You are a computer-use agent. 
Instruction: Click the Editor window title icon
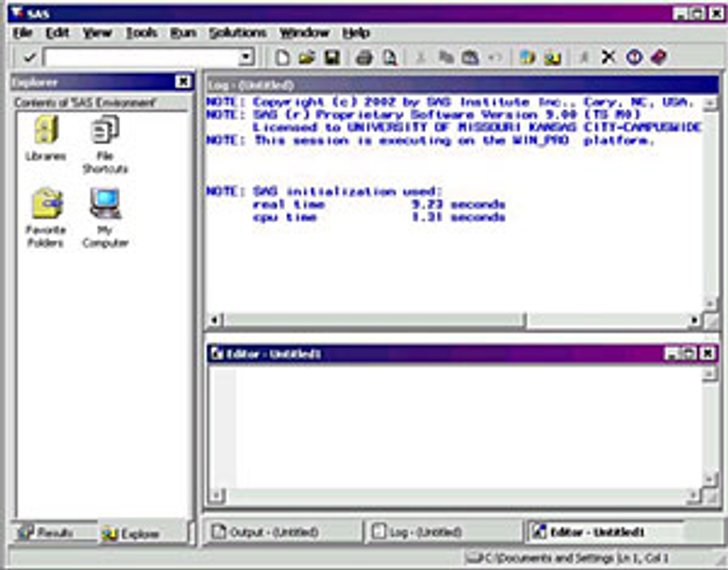click(216, 354)
